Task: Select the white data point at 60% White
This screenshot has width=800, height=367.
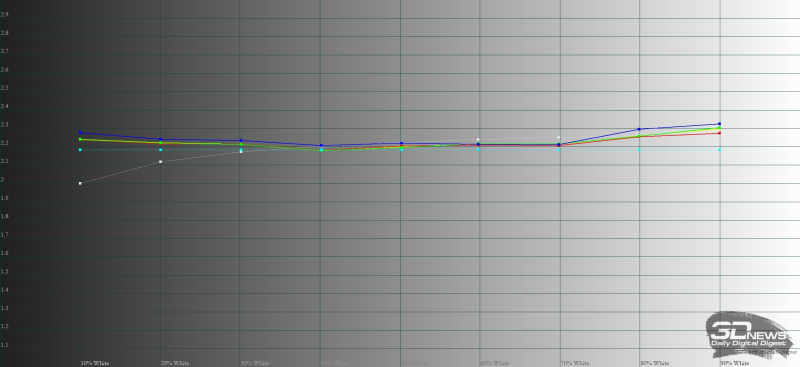Action: [x=478, y=139]
